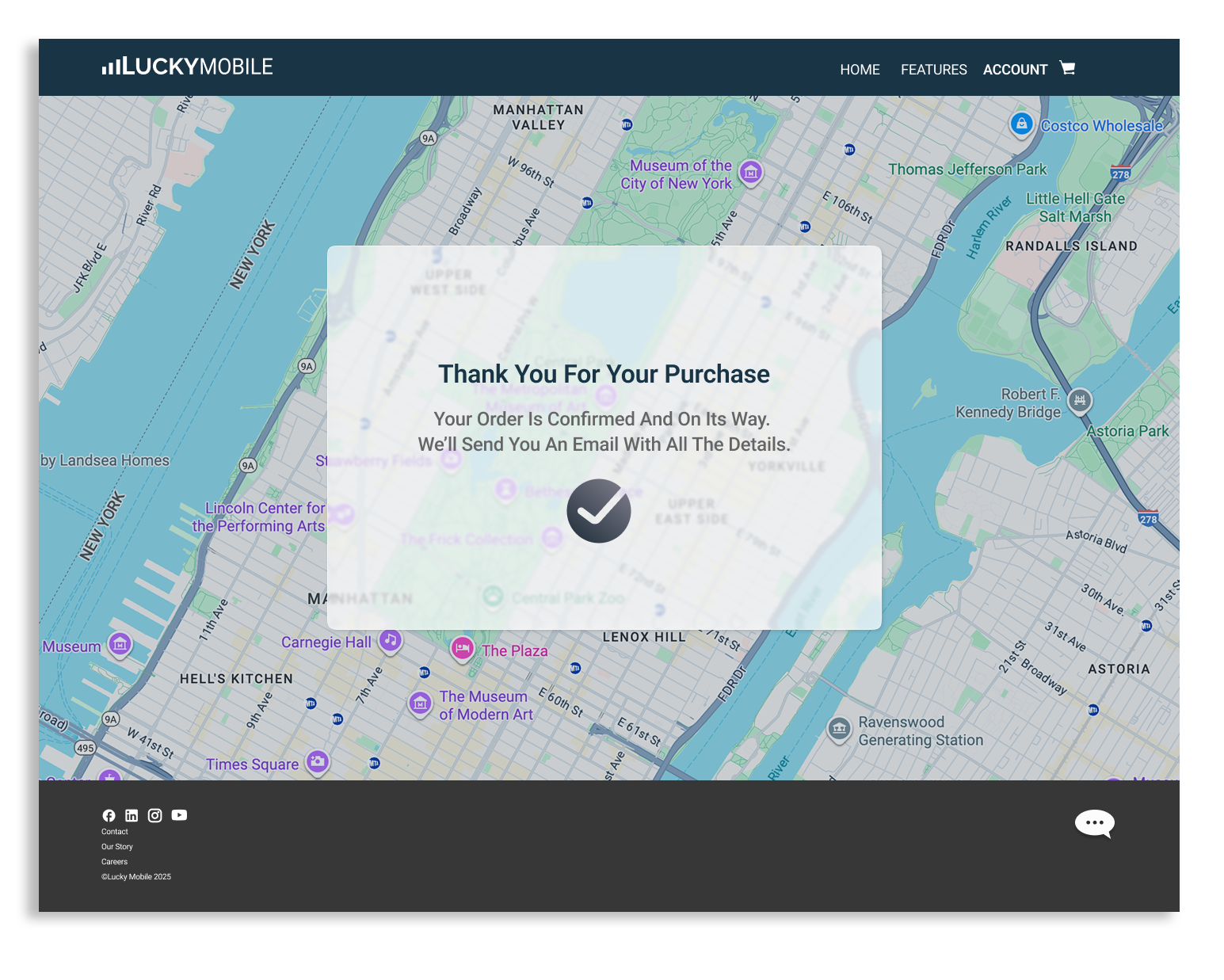Click the "©Lucky Mobile 2025" copyright text
The width and height of the screenshot is (1224, 980).
point(136,877)
